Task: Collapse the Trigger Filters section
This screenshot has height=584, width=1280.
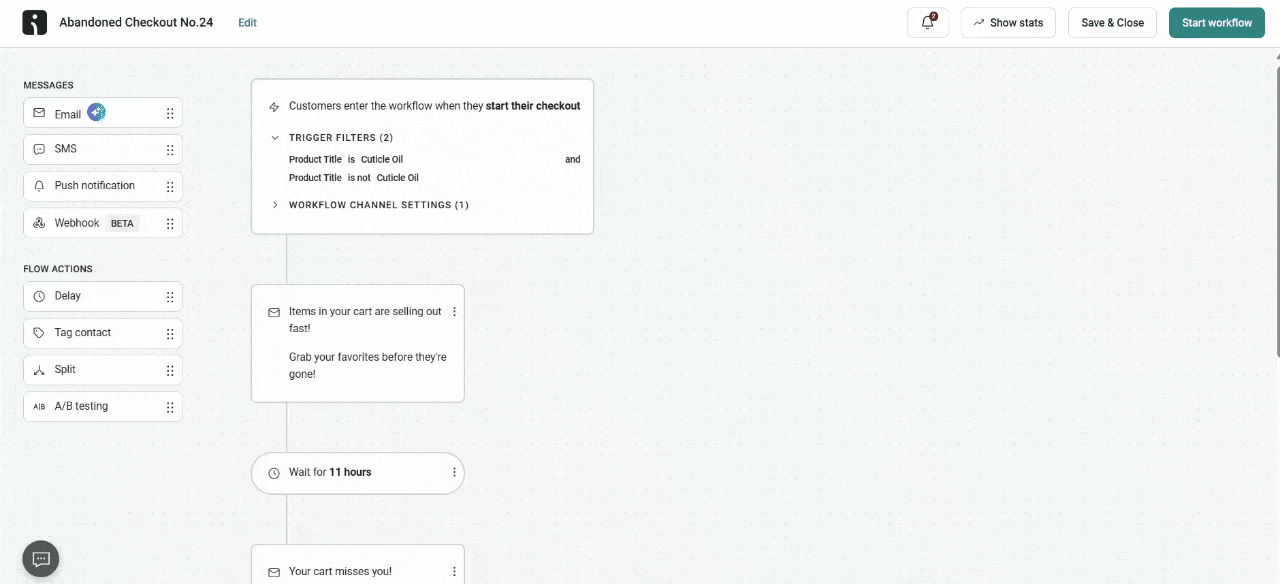Action: pyautogui.click(x=275, y=138)
